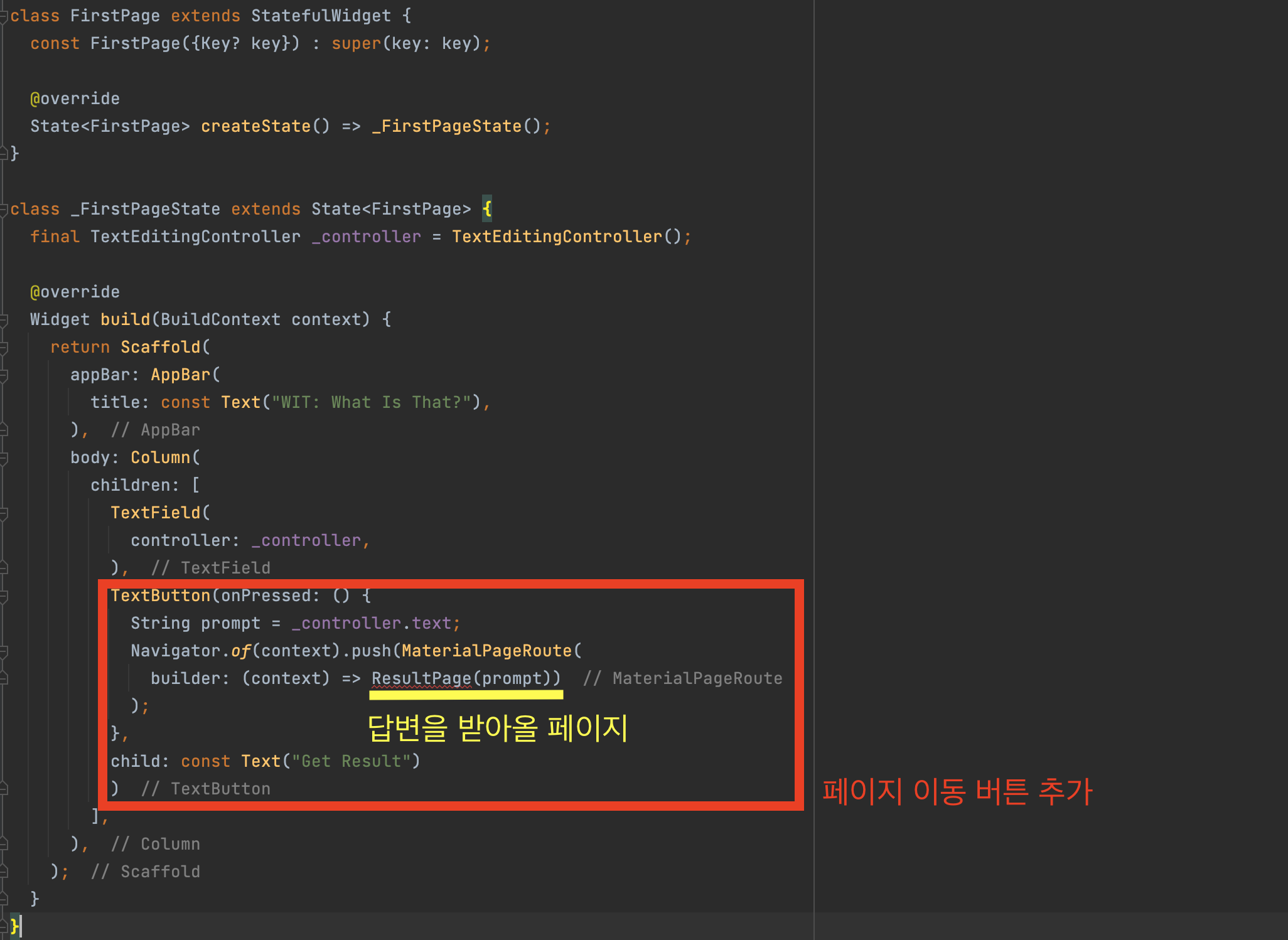1288x940 pixels.
Task: Click the fold end marker beside // Scaffold
Action: point(4,872)
